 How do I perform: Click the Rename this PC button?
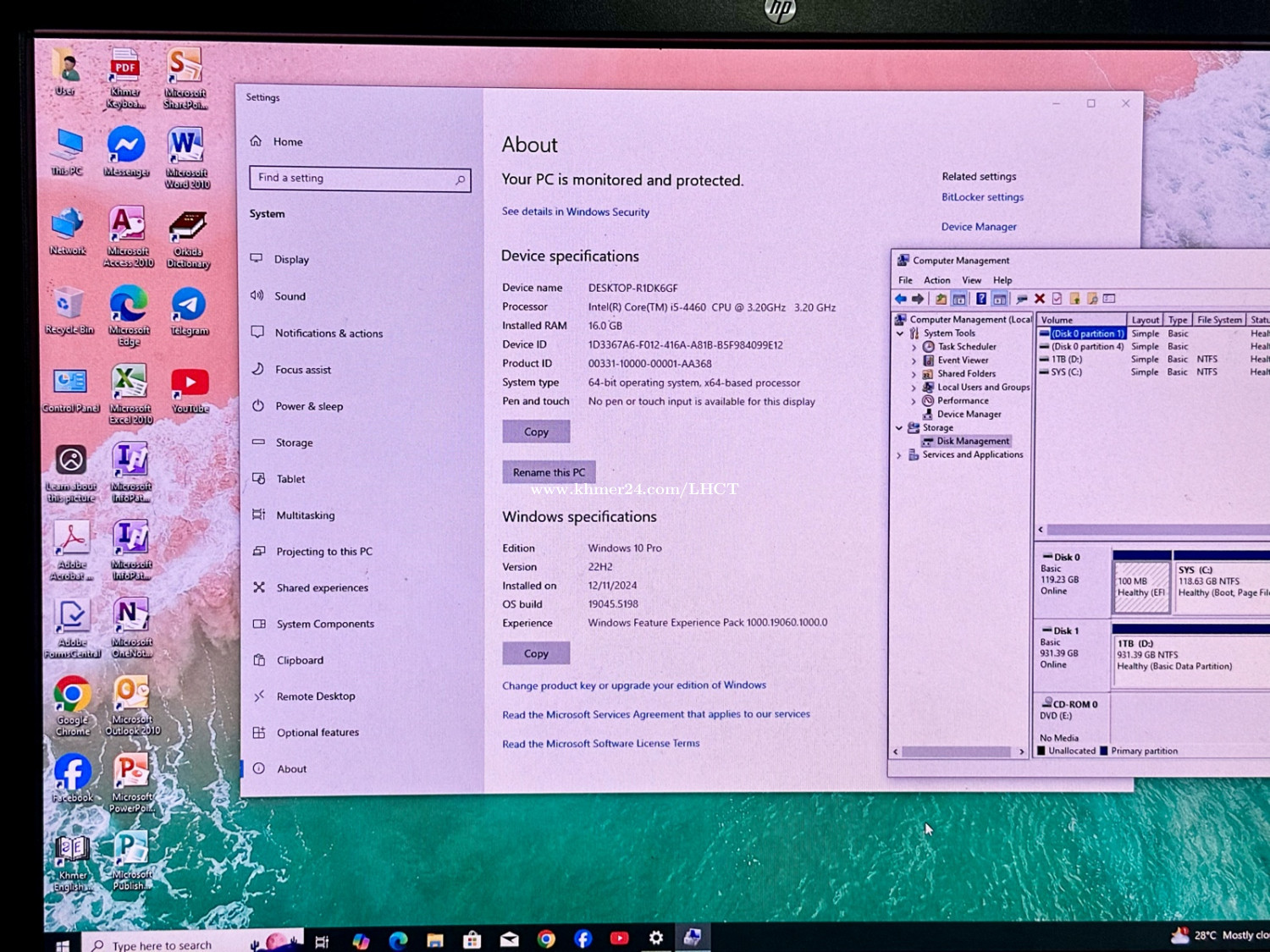tap(549, 472)
